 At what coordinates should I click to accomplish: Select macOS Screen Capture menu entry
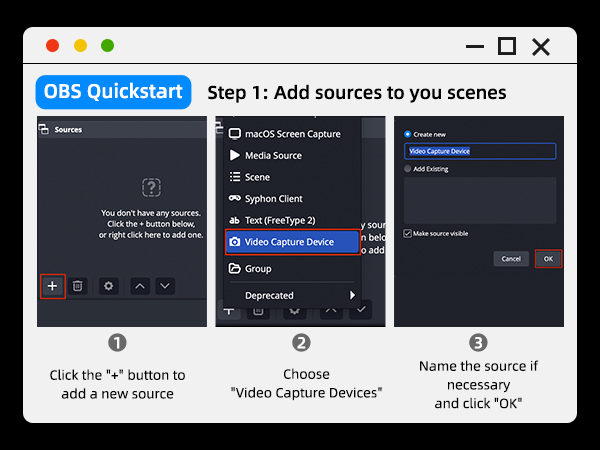click(292, 134)
